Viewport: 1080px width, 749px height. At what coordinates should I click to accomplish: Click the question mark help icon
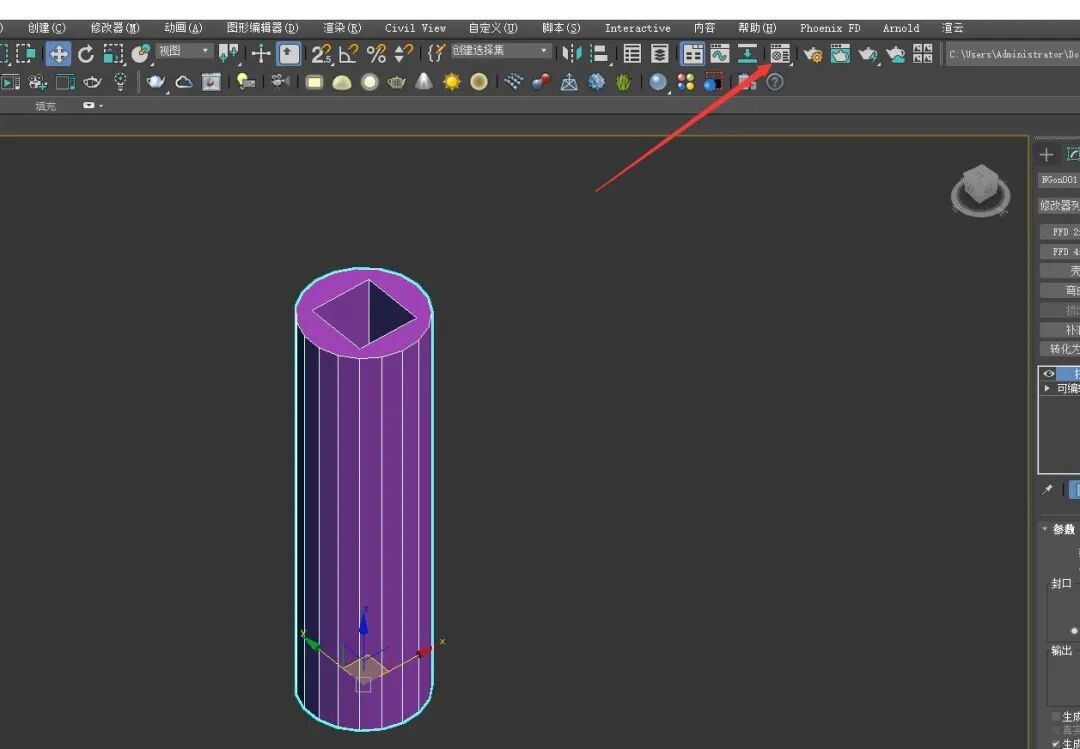click(775, 83)
